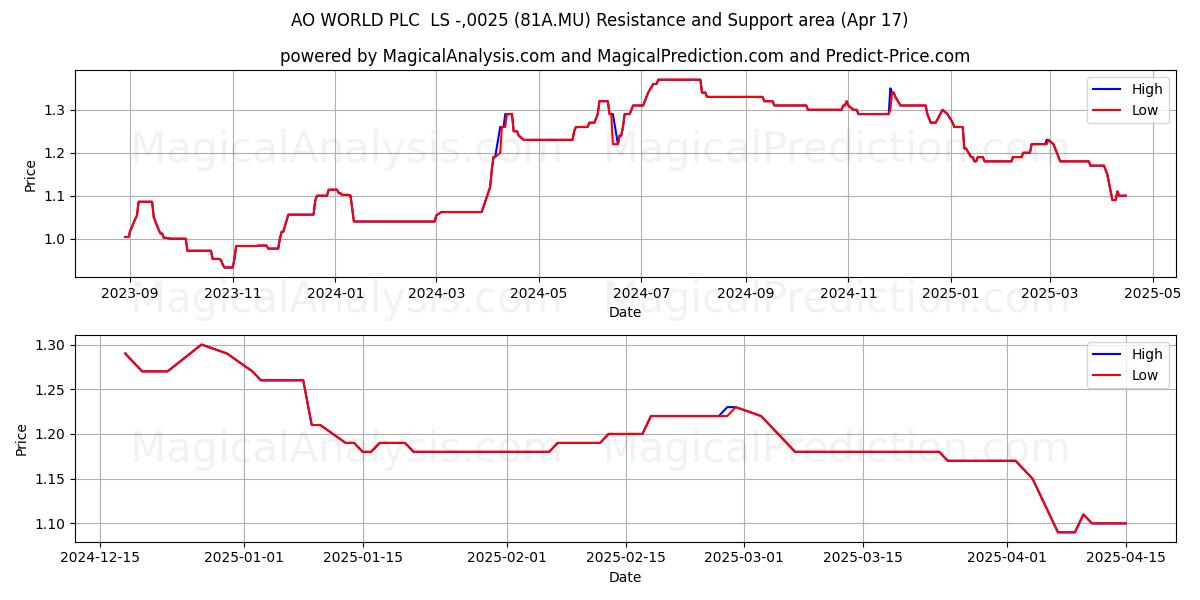
Task: Click the '2025-02-01' date tick
Action: [x=505, y=558]
